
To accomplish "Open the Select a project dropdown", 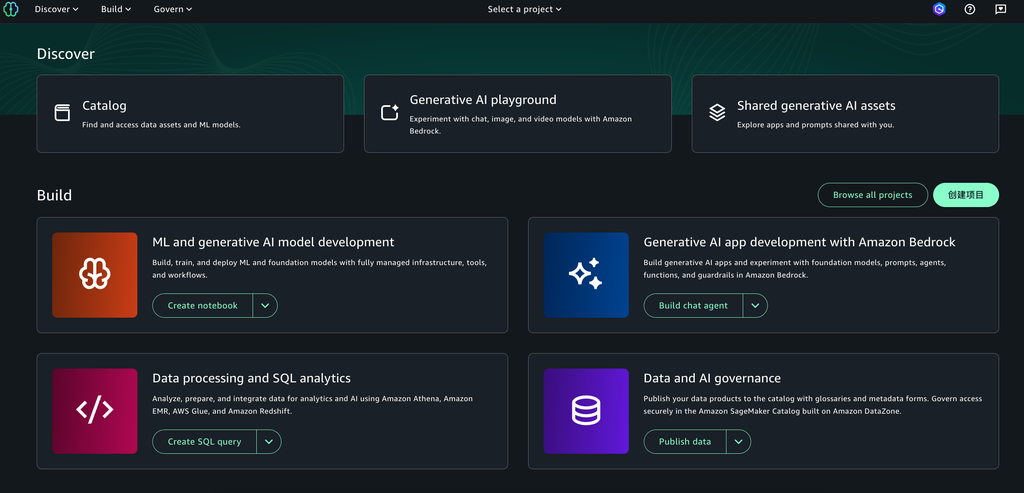I will 524,9.
